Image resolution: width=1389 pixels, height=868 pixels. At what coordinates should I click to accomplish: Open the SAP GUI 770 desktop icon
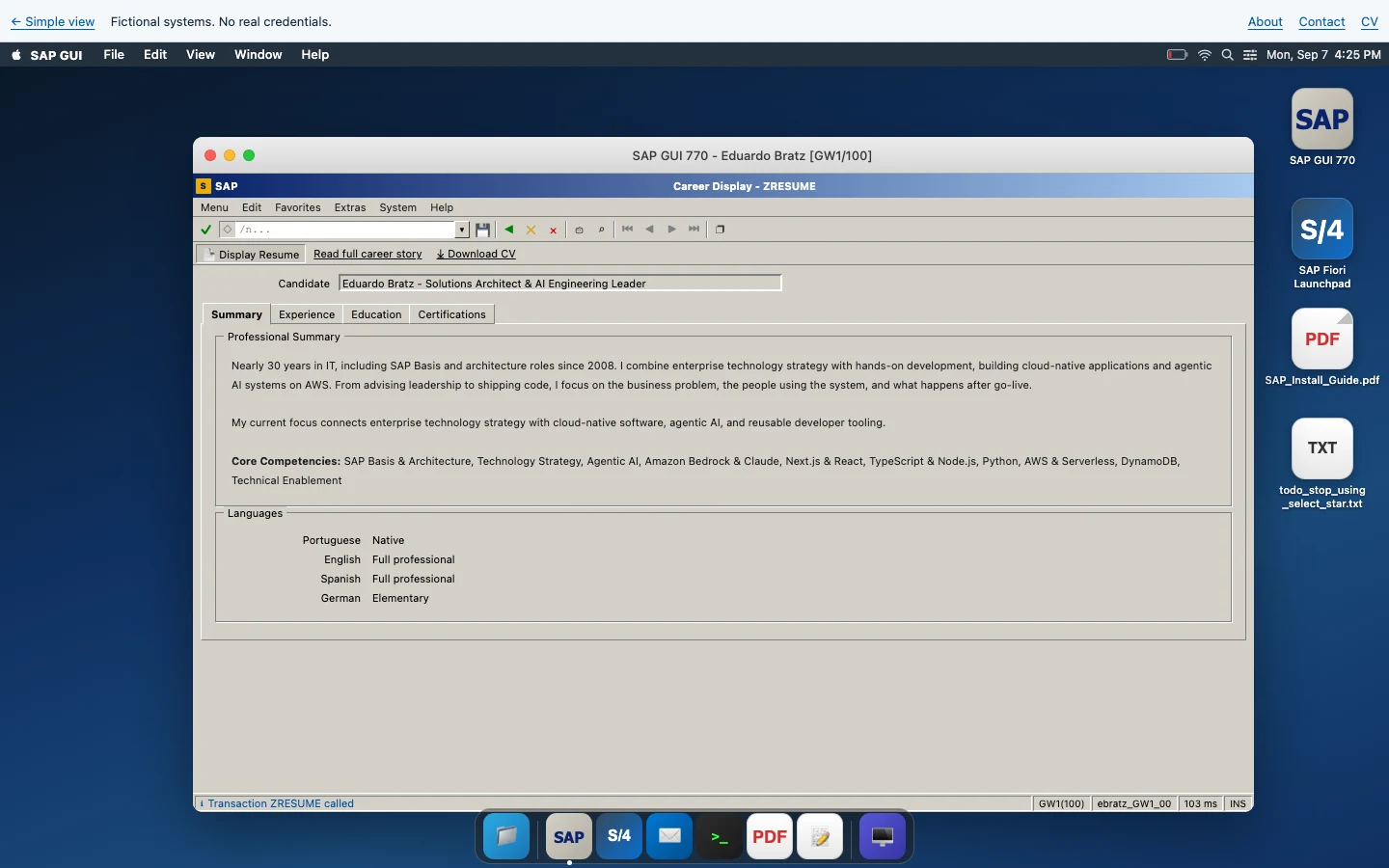pyautogui.click(x=1322, y=127)
